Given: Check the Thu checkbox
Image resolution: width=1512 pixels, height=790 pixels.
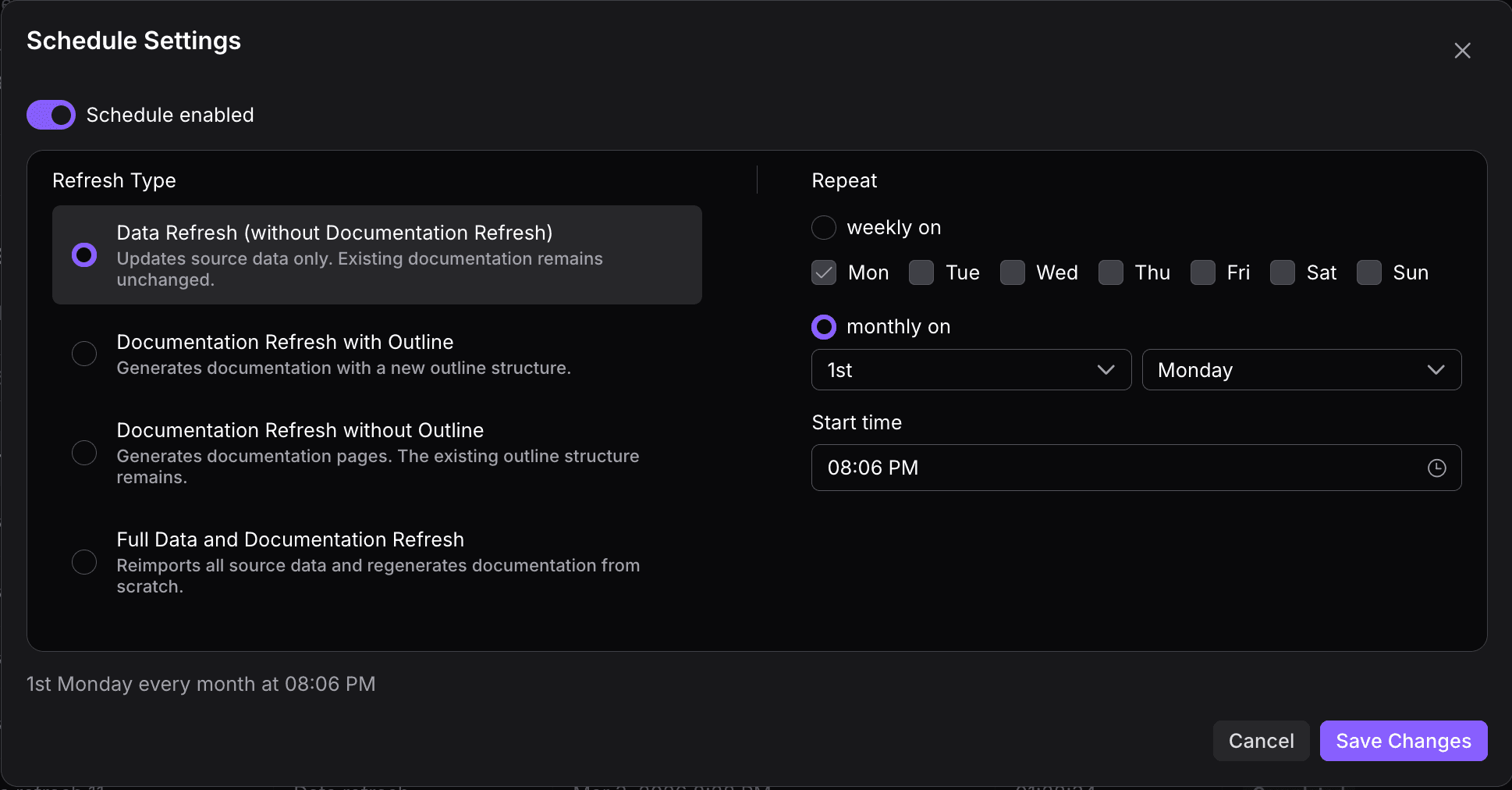Looking at the screenshot, I should coord(1111,272).
